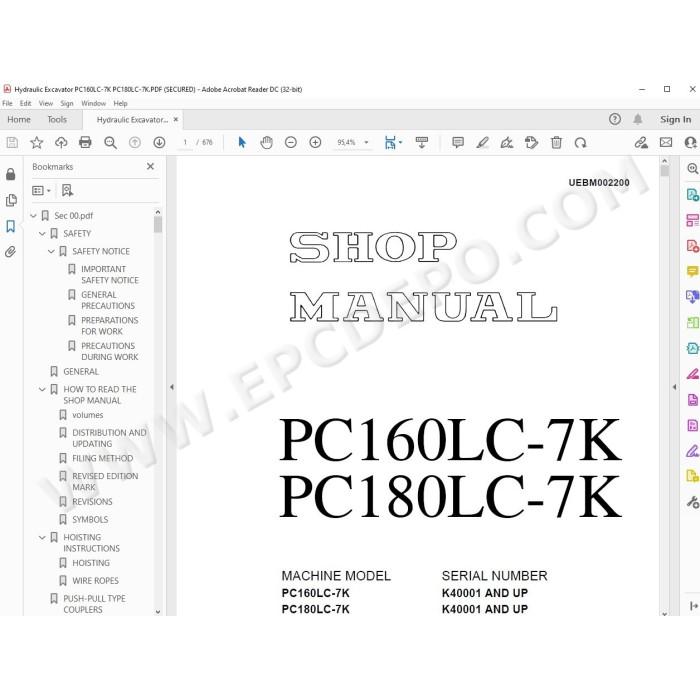Expand right pane with bottom arrow icon
The image size is (700, 700).
point(692,606)
